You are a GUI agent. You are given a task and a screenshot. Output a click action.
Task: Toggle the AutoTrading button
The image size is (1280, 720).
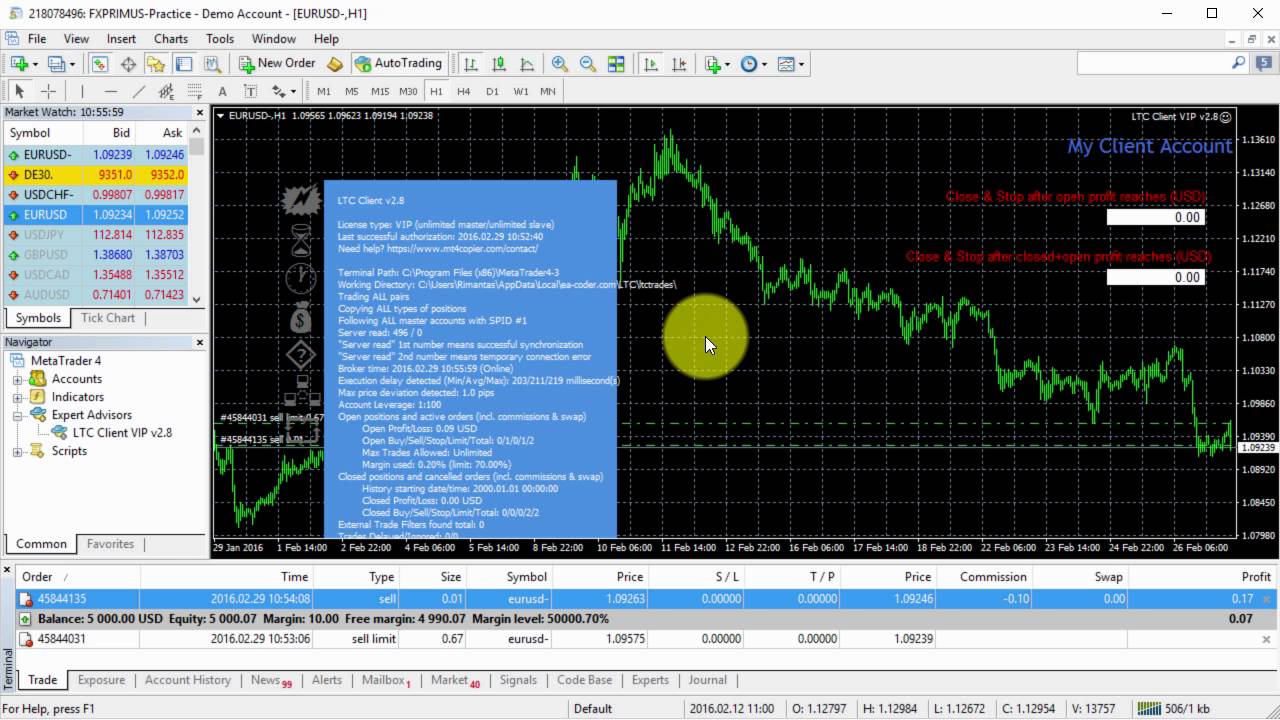pos(398,63)
